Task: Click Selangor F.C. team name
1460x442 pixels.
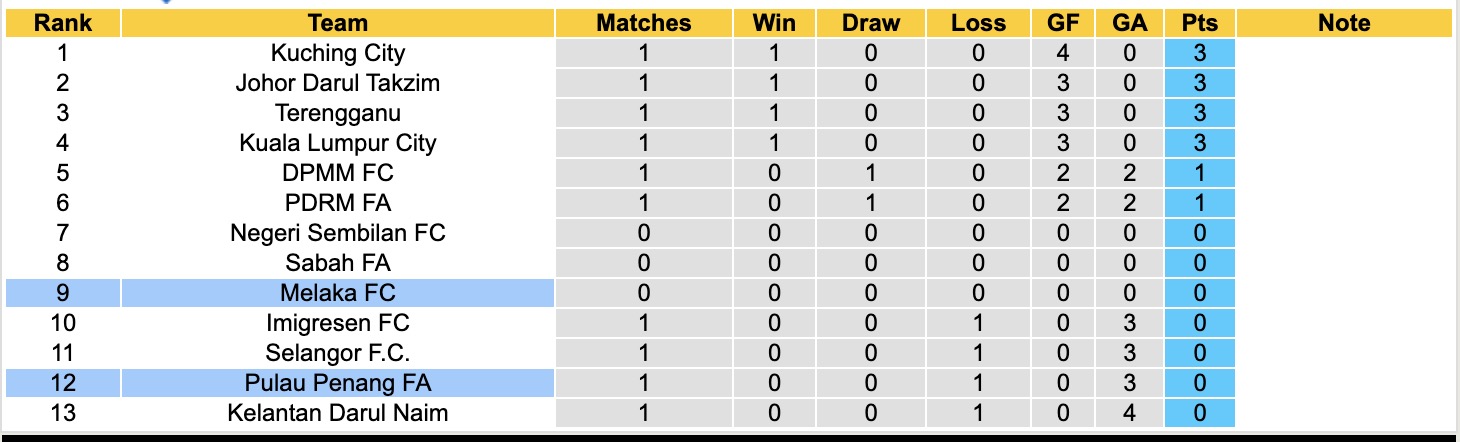Action: [x=338, y=353]
